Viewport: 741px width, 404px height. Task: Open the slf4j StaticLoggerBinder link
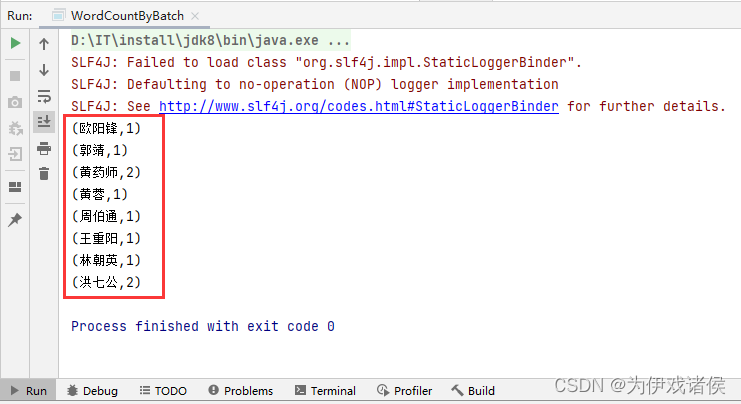(x=359, y=106)
